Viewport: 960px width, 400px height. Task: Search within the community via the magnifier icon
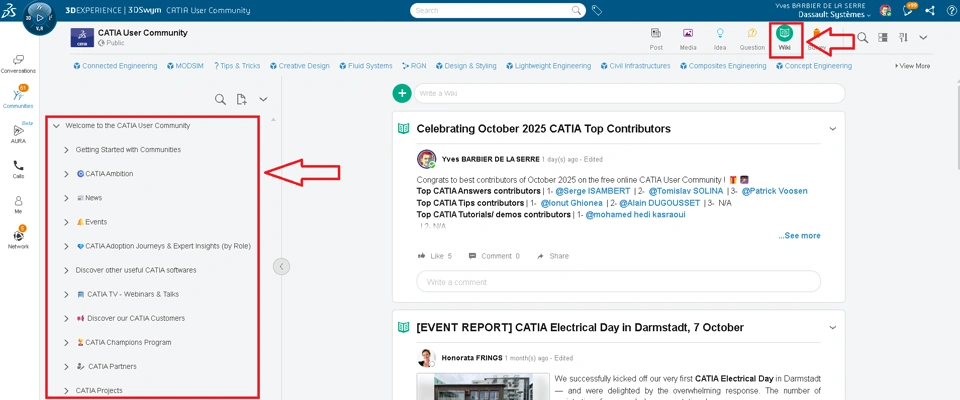coord(862,38)
